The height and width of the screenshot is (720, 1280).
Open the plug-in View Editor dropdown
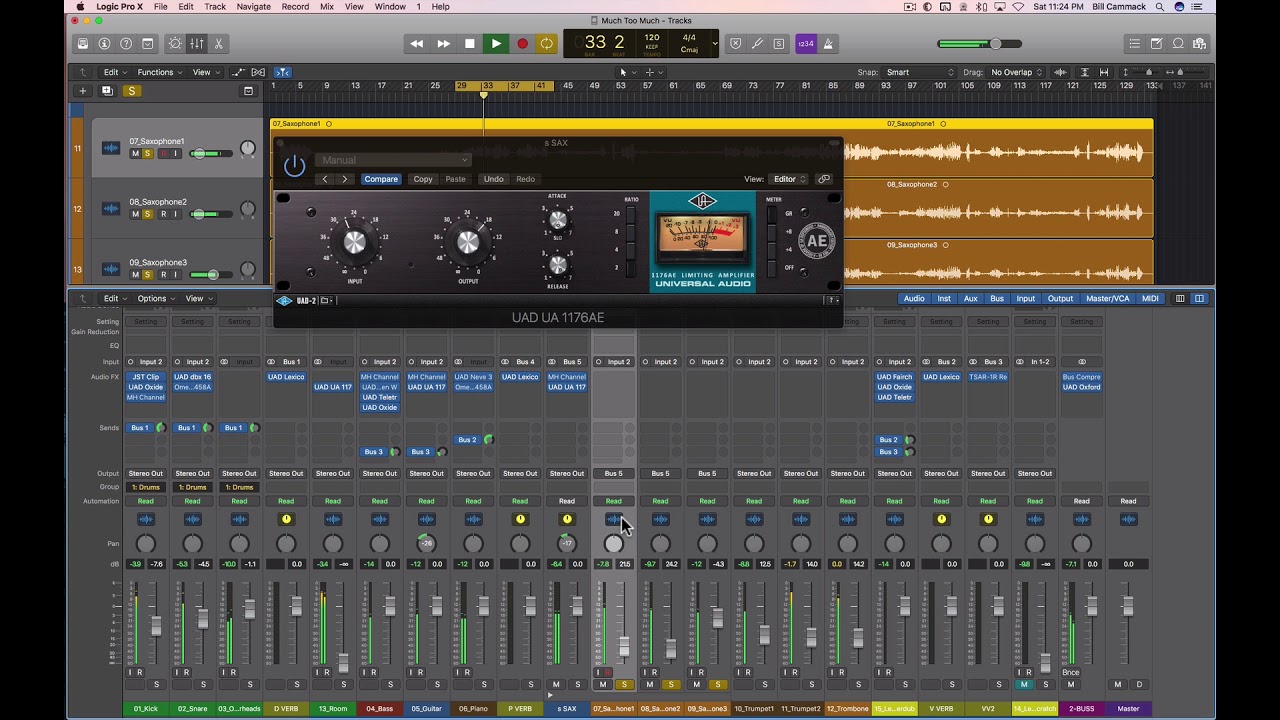(789, 179)
